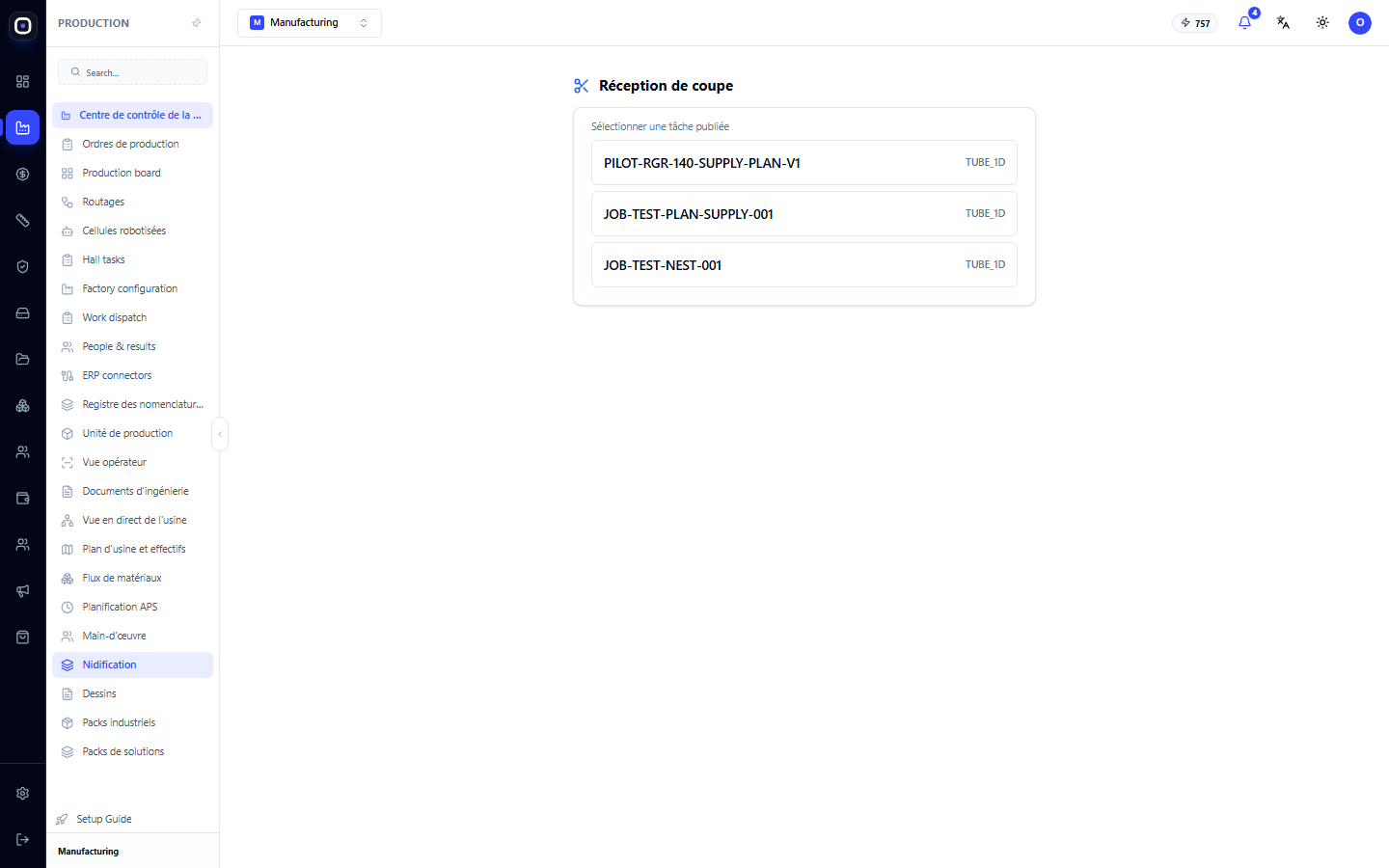Focus the sidebar Search field
Screen dimensions: 1389x868
point(132,72)
